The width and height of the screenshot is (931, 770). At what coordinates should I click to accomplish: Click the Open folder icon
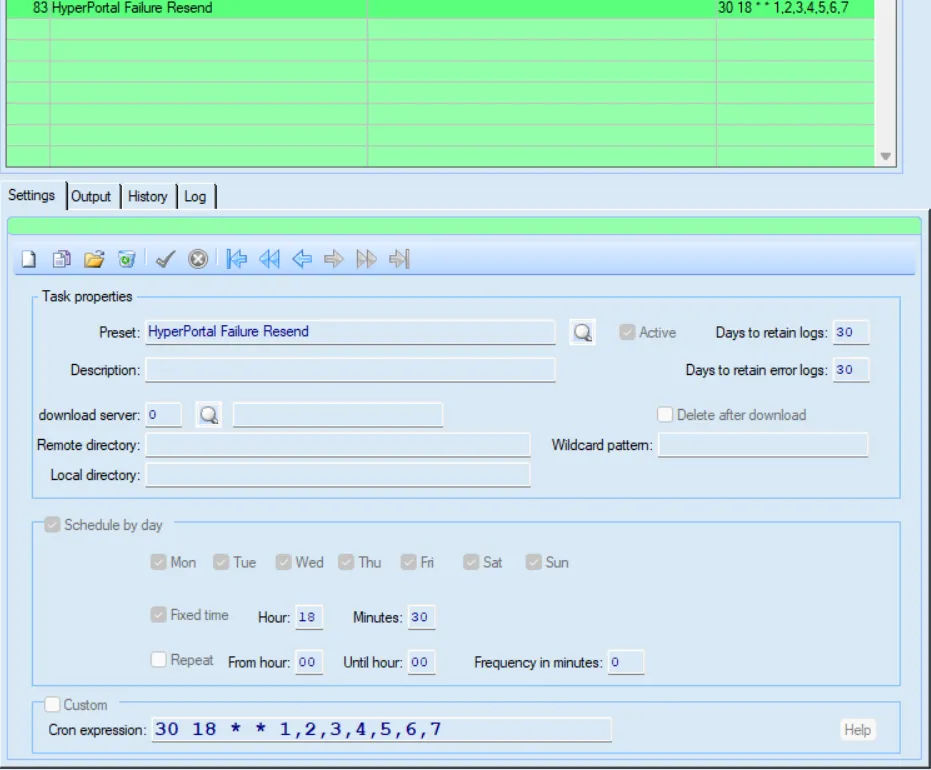94,259
